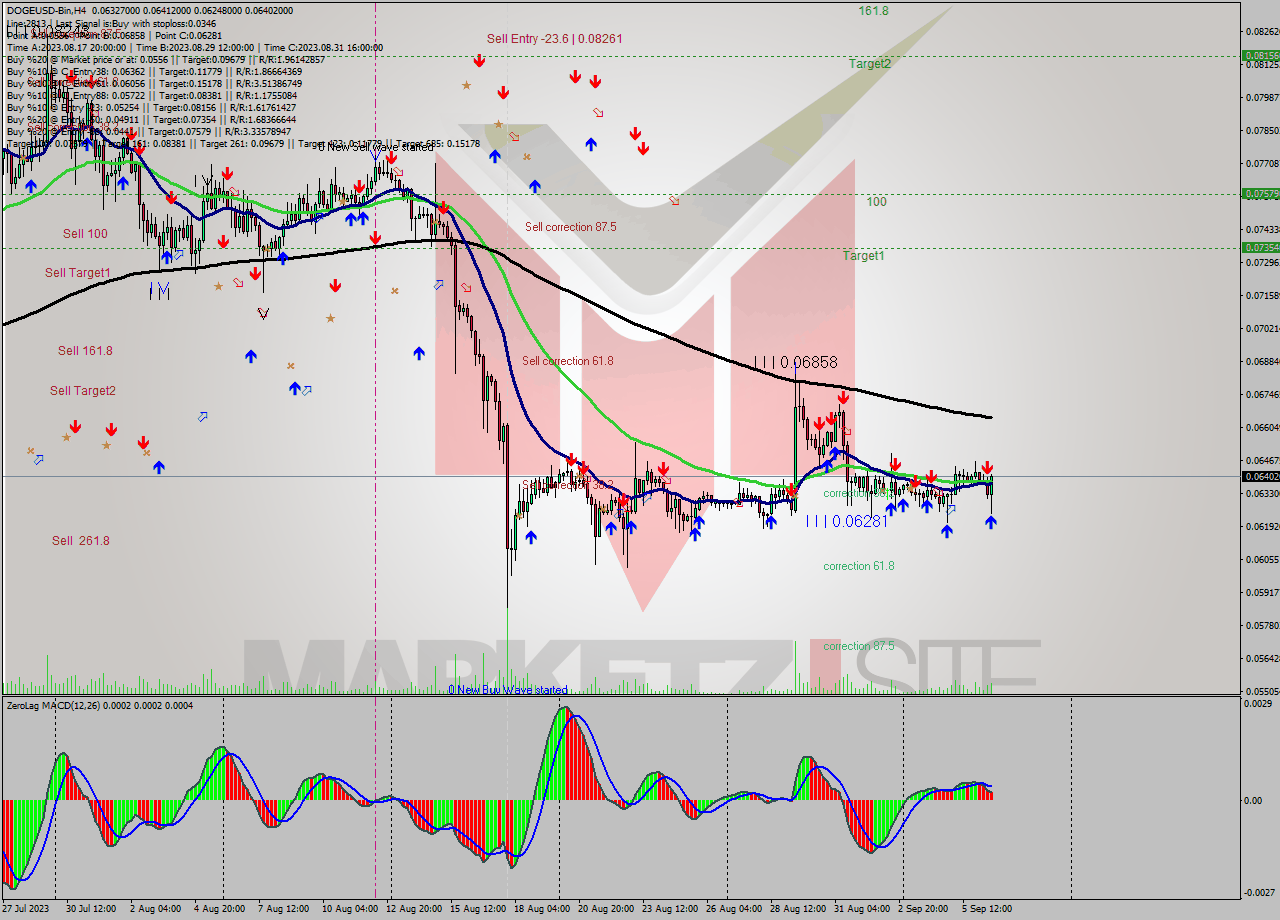Screen dimensions: 1280x920
Task: Click the green 'correction 87.5' label
Action: pos(859,646)
